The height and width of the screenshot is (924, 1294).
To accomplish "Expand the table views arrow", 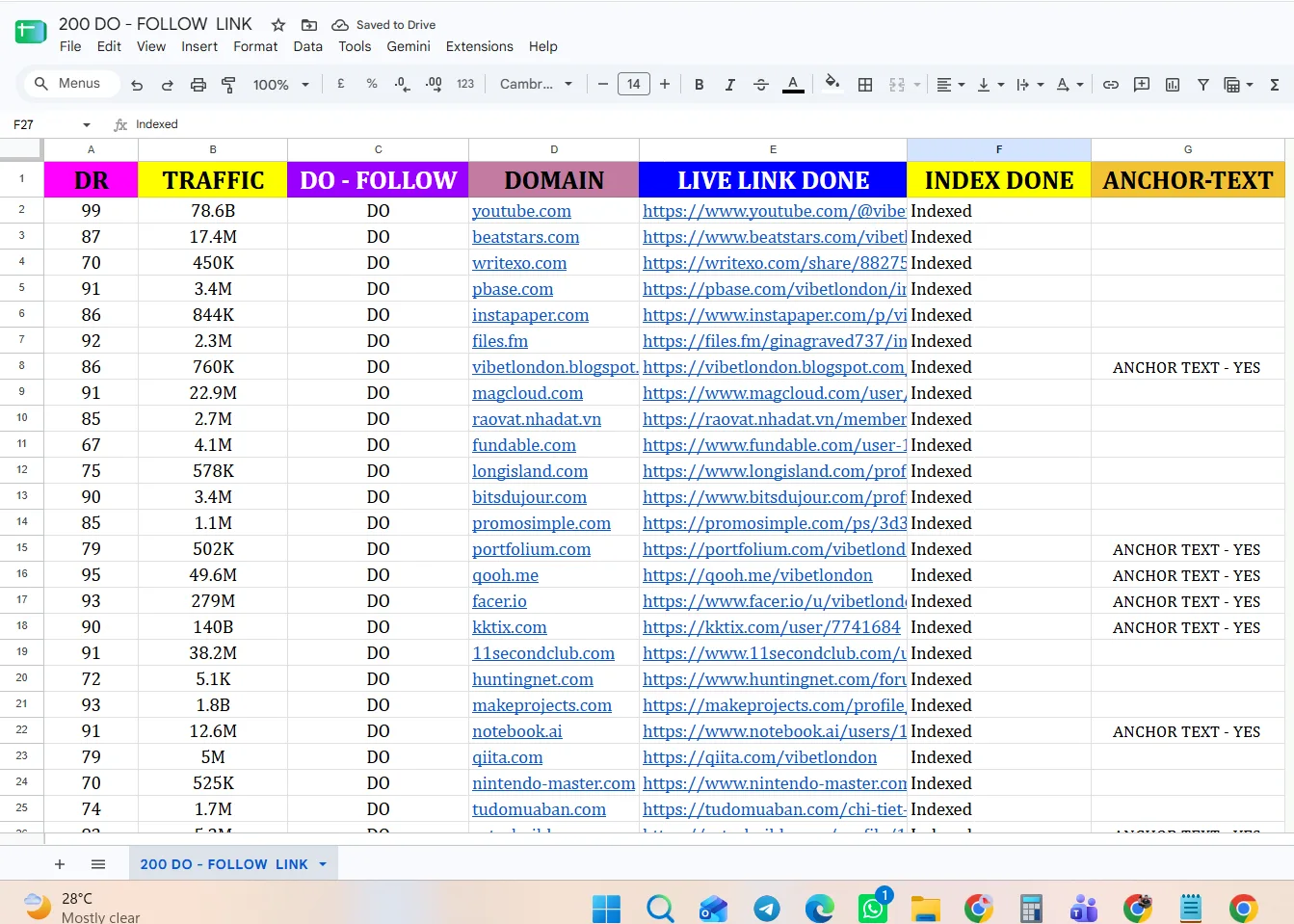I will click(x=1250, y=85).
